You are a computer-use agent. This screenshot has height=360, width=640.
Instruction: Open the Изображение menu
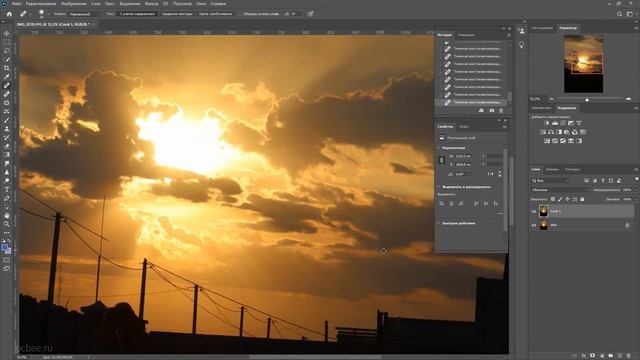(73, 4)
